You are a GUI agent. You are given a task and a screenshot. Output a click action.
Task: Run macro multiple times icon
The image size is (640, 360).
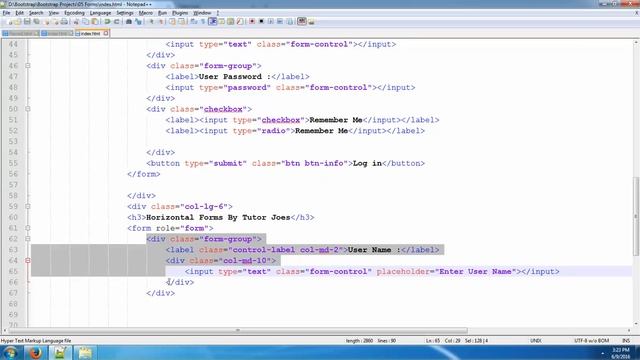pos(280,21)
